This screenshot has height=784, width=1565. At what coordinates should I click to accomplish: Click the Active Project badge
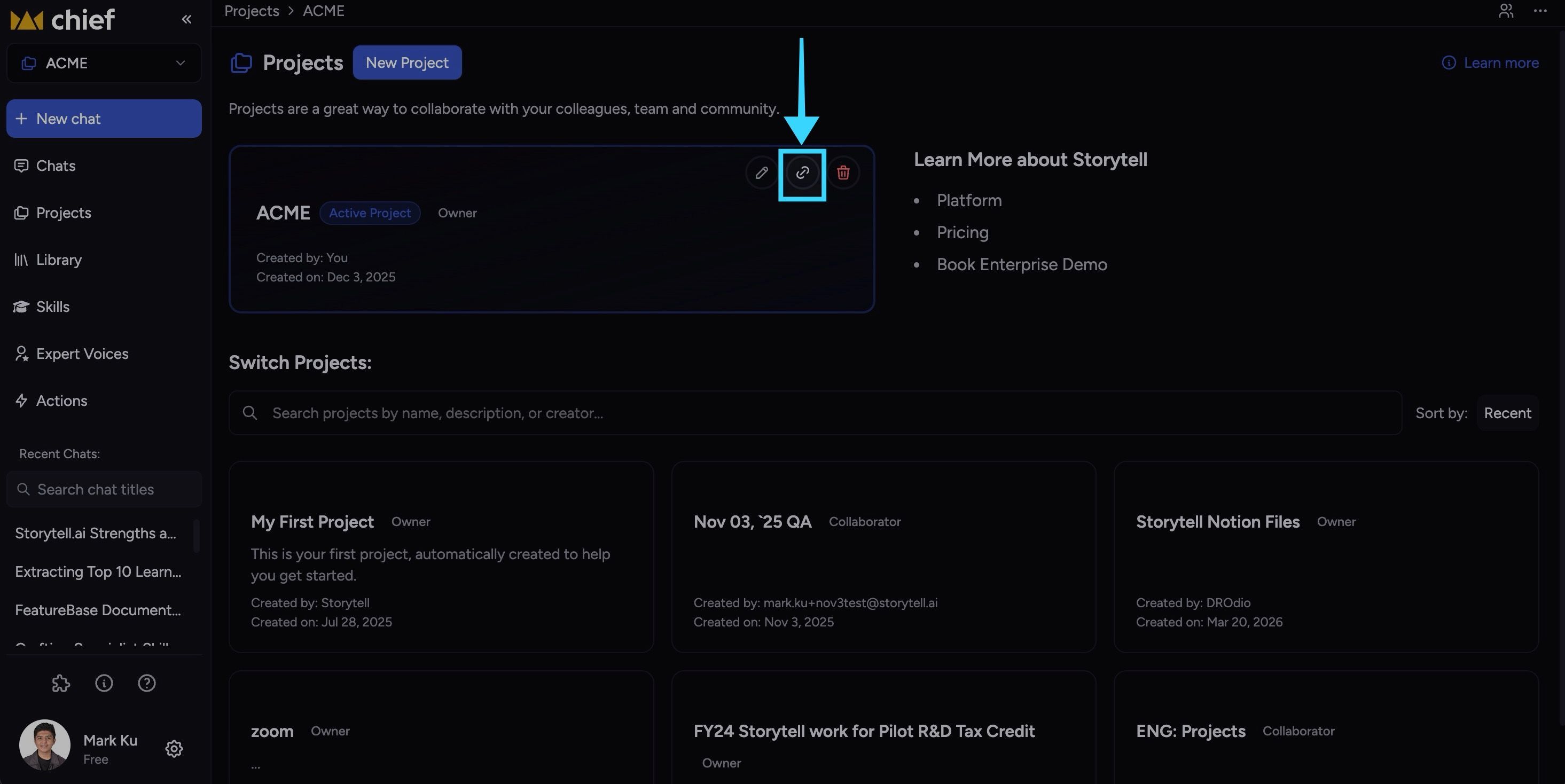370,213
